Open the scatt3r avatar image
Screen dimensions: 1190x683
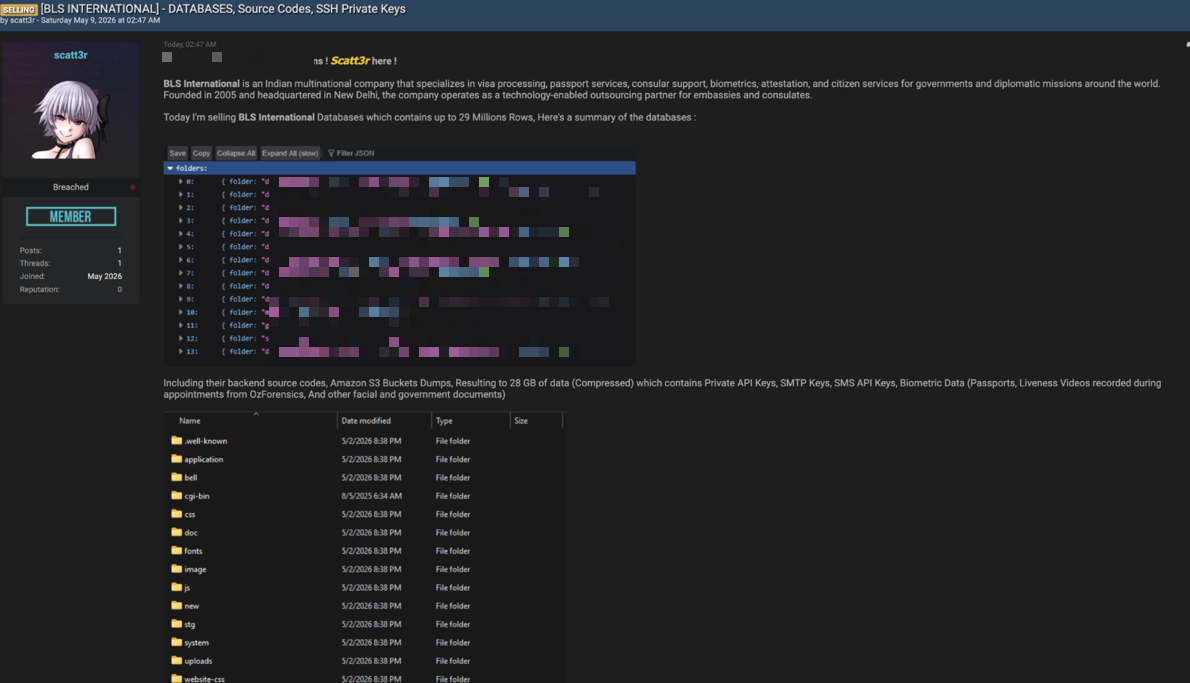71,120
